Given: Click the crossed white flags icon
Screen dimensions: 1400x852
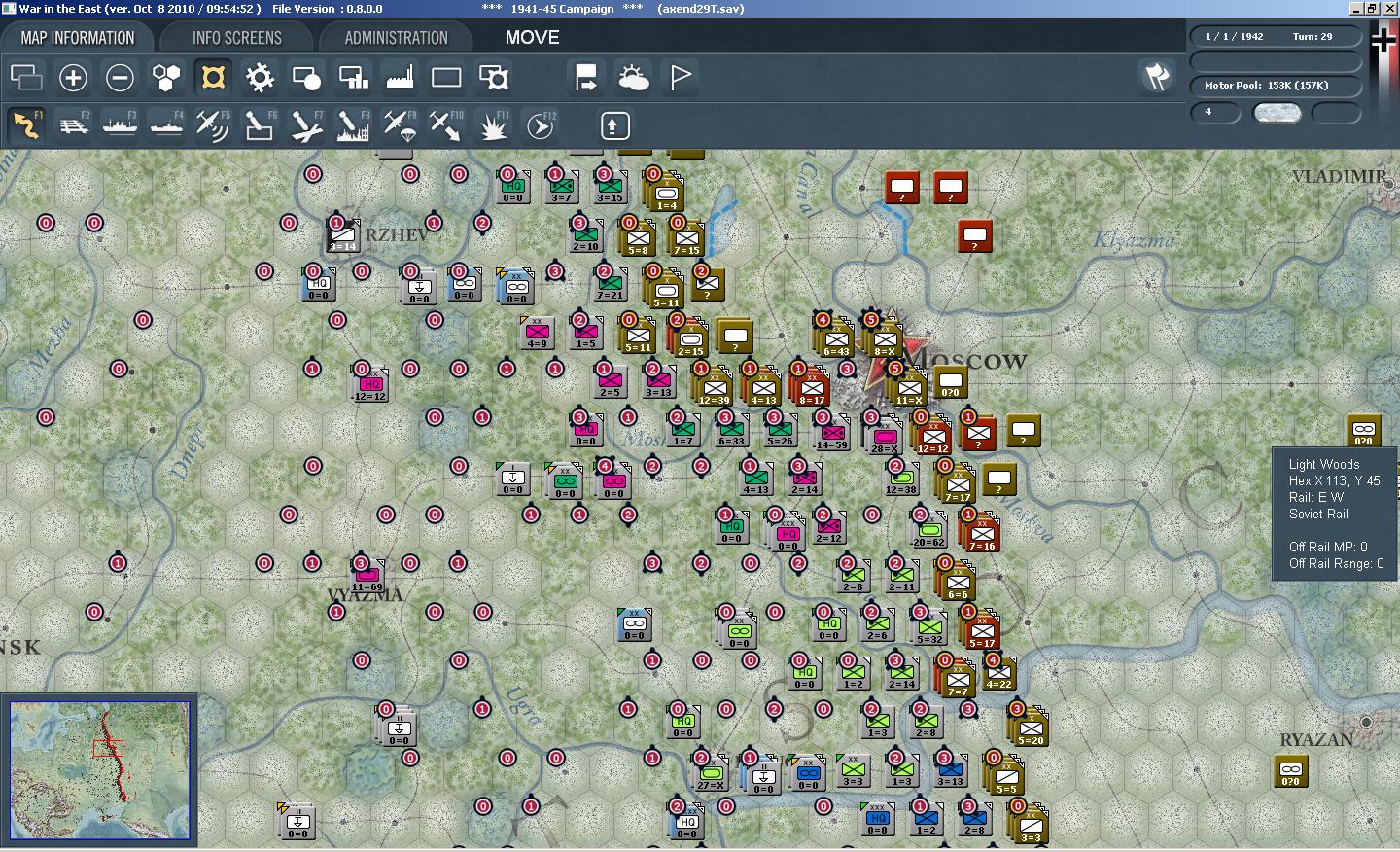Looking at the screenshot, I should coord(1156,77).
